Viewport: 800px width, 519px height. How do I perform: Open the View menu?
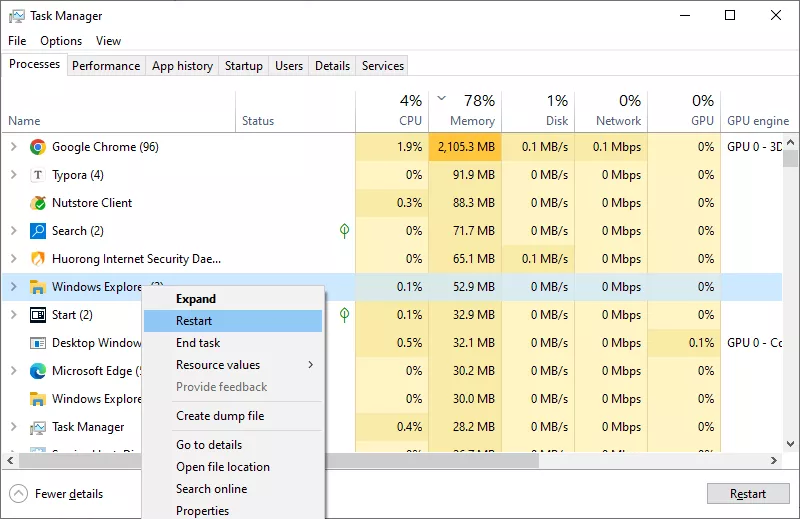(x=108, y=41)
